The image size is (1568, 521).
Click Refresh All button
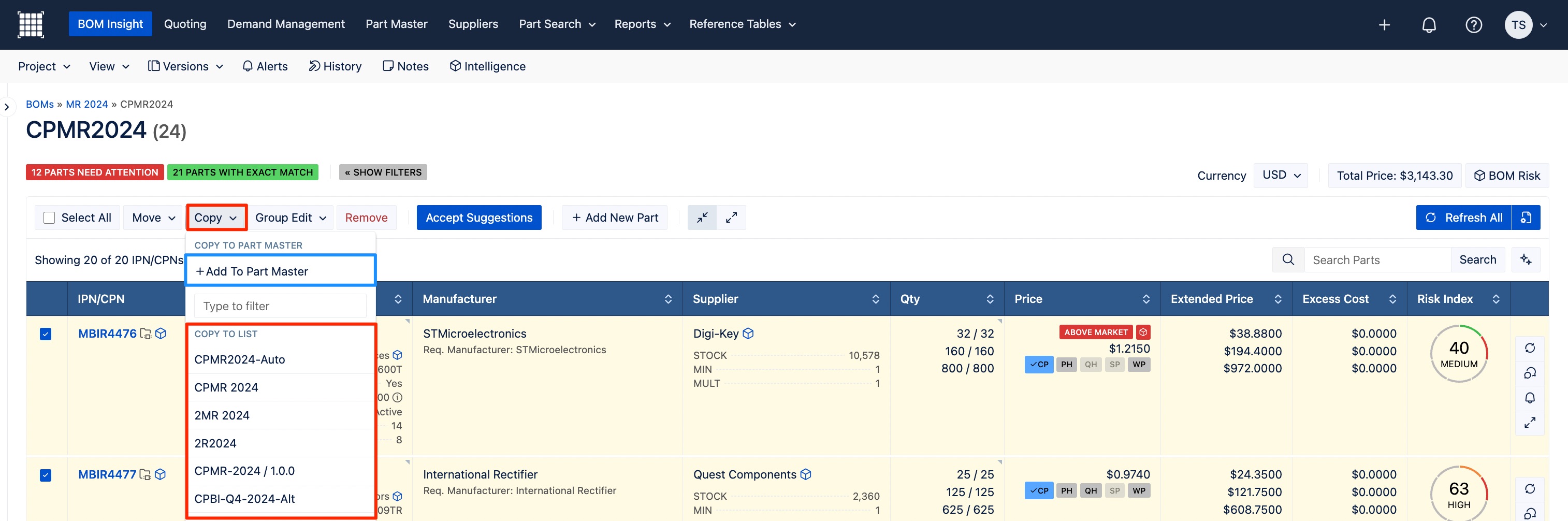(1463, 218)
